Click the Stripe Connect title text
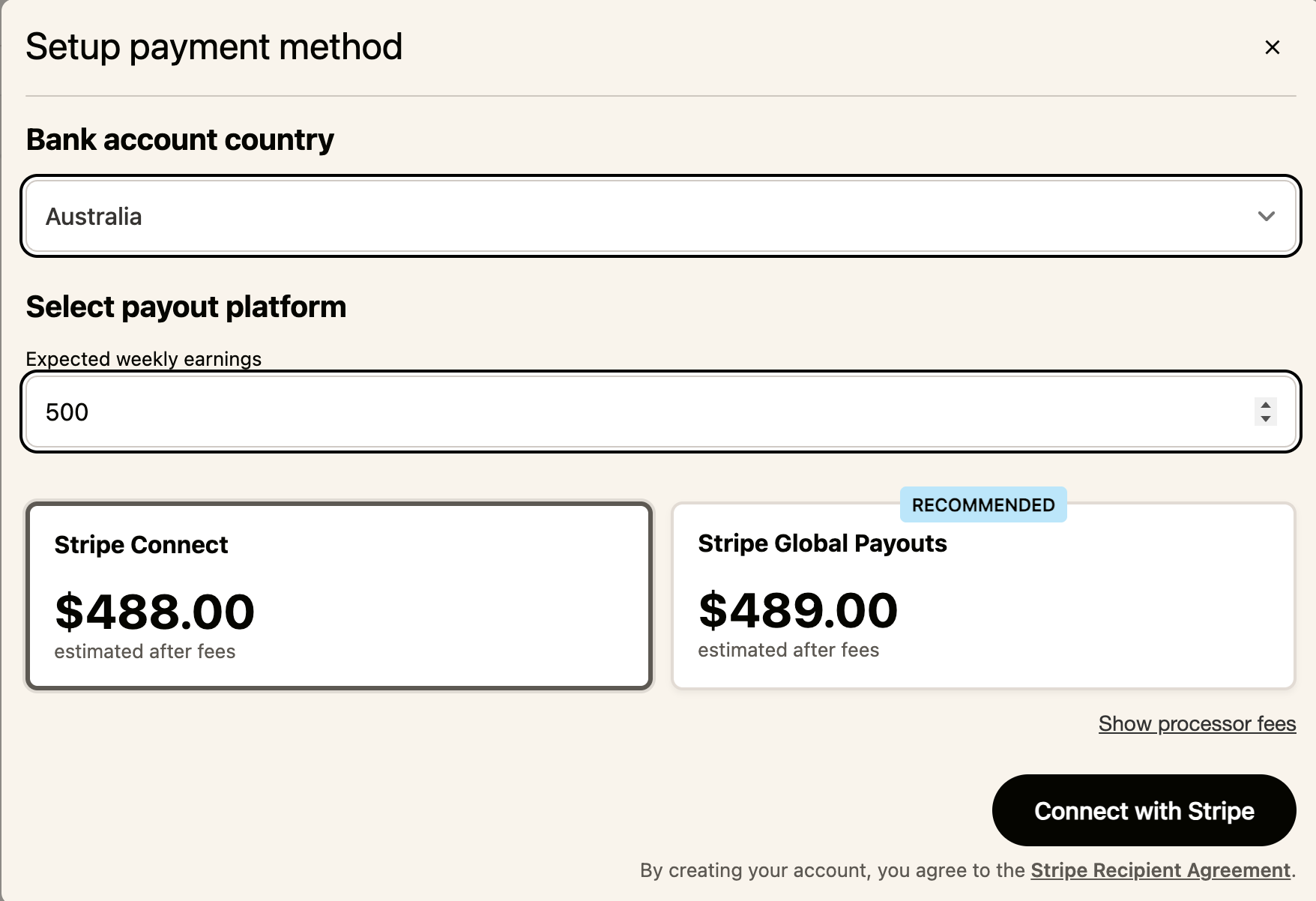The image size is (1316, 901). pos(141,545)
